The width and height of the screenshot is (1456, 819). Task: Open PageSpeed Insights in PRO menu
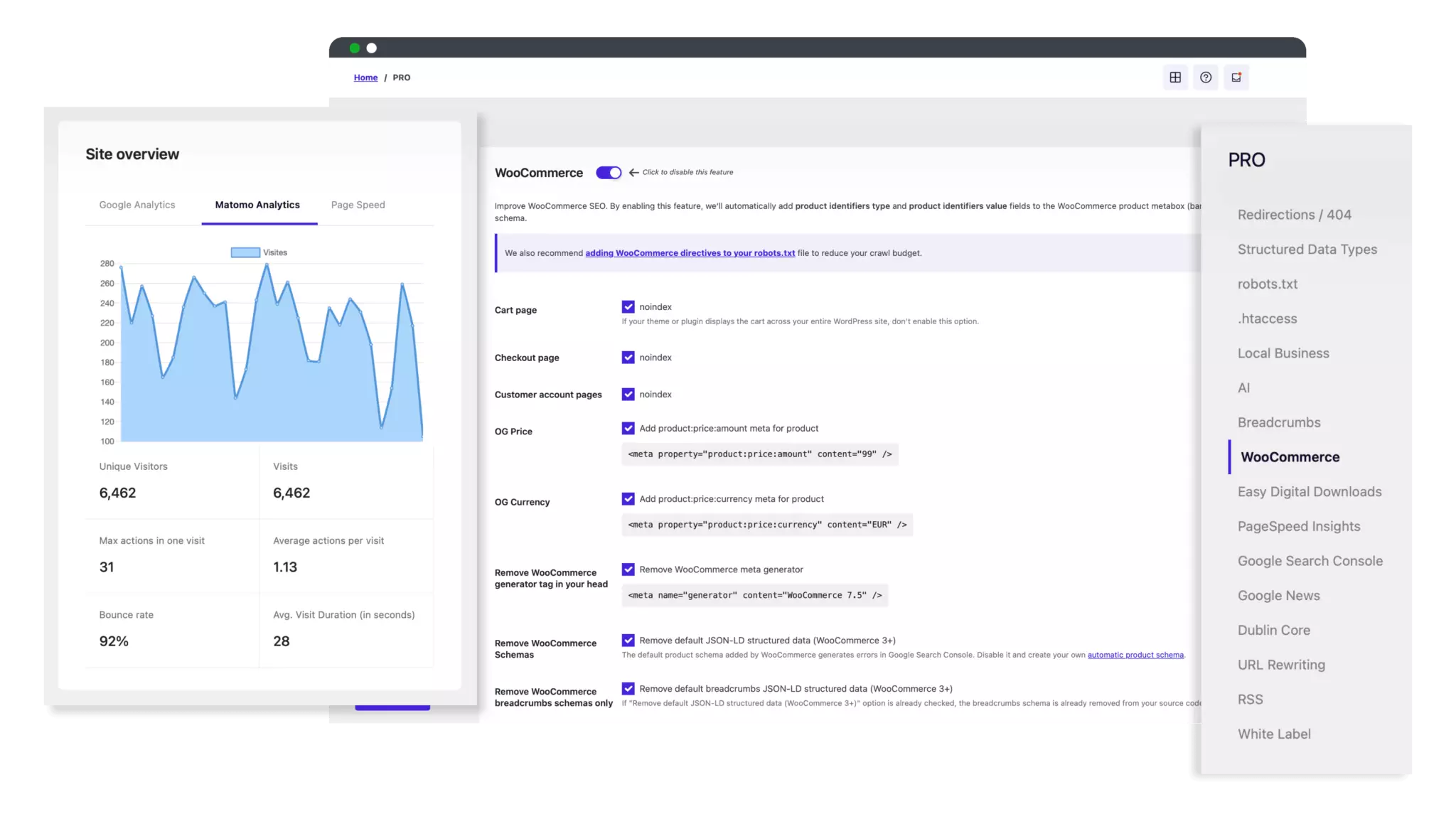tap(1298, 527)
